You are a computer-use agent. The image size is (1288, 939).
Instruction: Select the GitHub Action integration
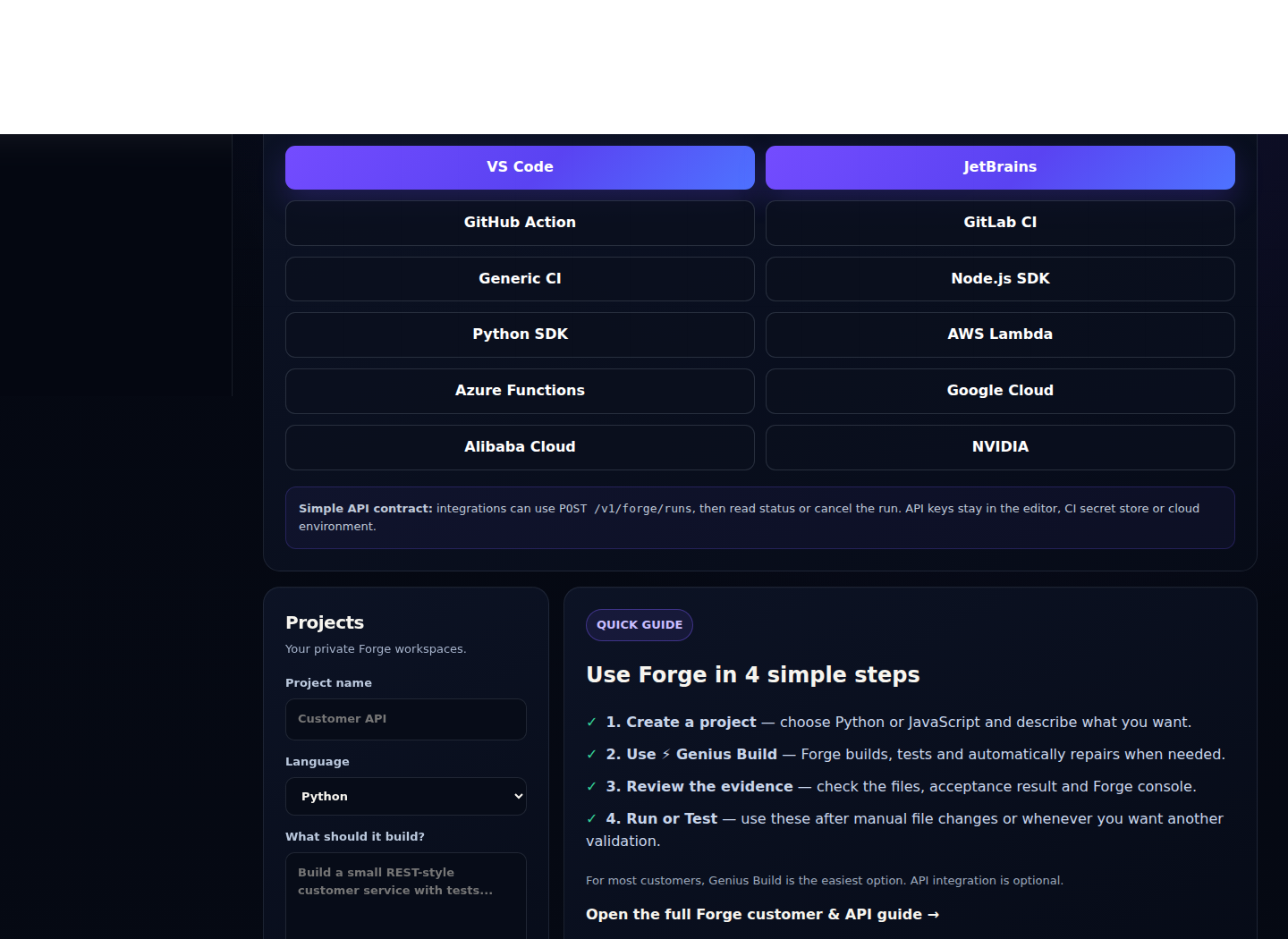coord(520,223)
